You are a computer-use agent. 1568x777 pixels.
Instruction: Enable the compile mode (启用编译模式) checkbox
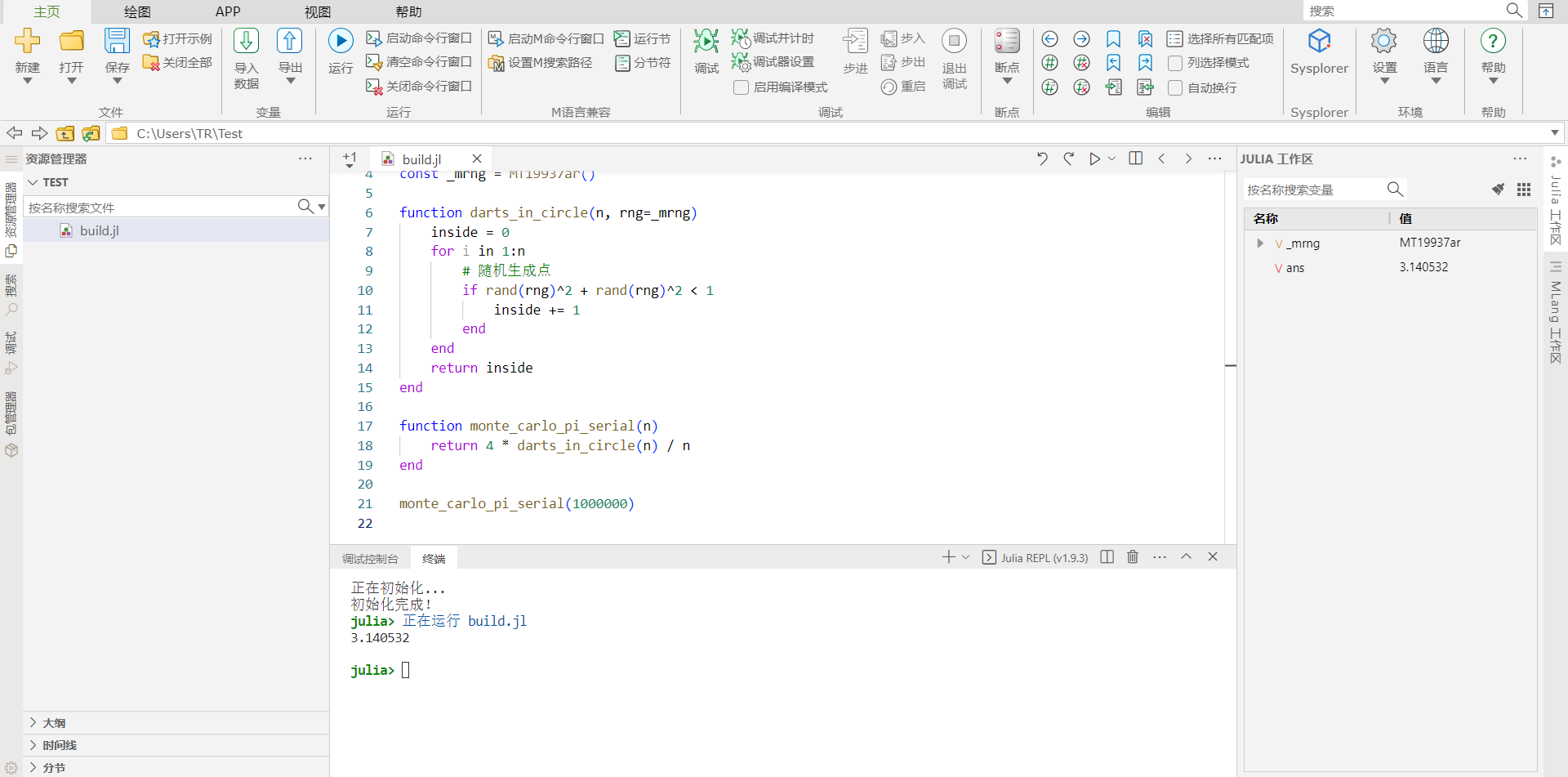(742, 87)
